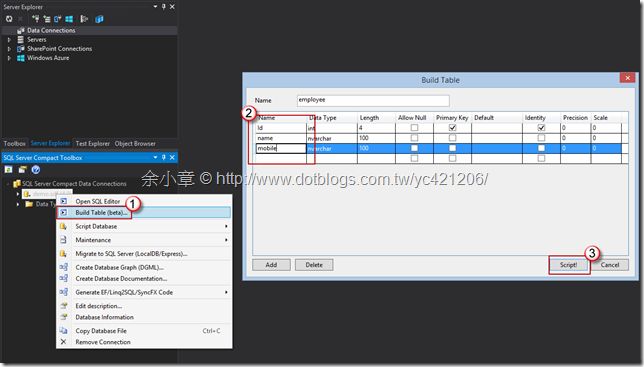This screenshot has width=644, height=367.
Task: Choose Build Table (beta) menu entry
Action: (x=144, y=213)
